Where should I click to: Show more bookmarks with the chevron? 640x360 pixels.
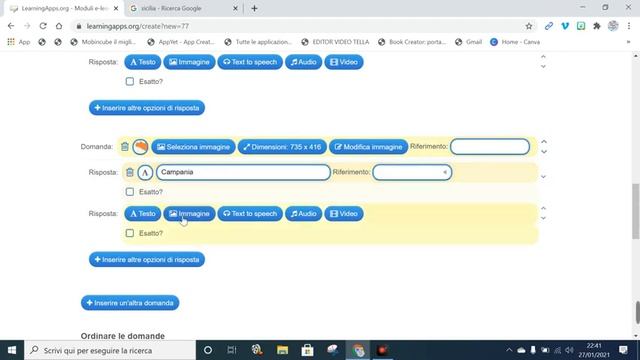(x=629, y=42)
